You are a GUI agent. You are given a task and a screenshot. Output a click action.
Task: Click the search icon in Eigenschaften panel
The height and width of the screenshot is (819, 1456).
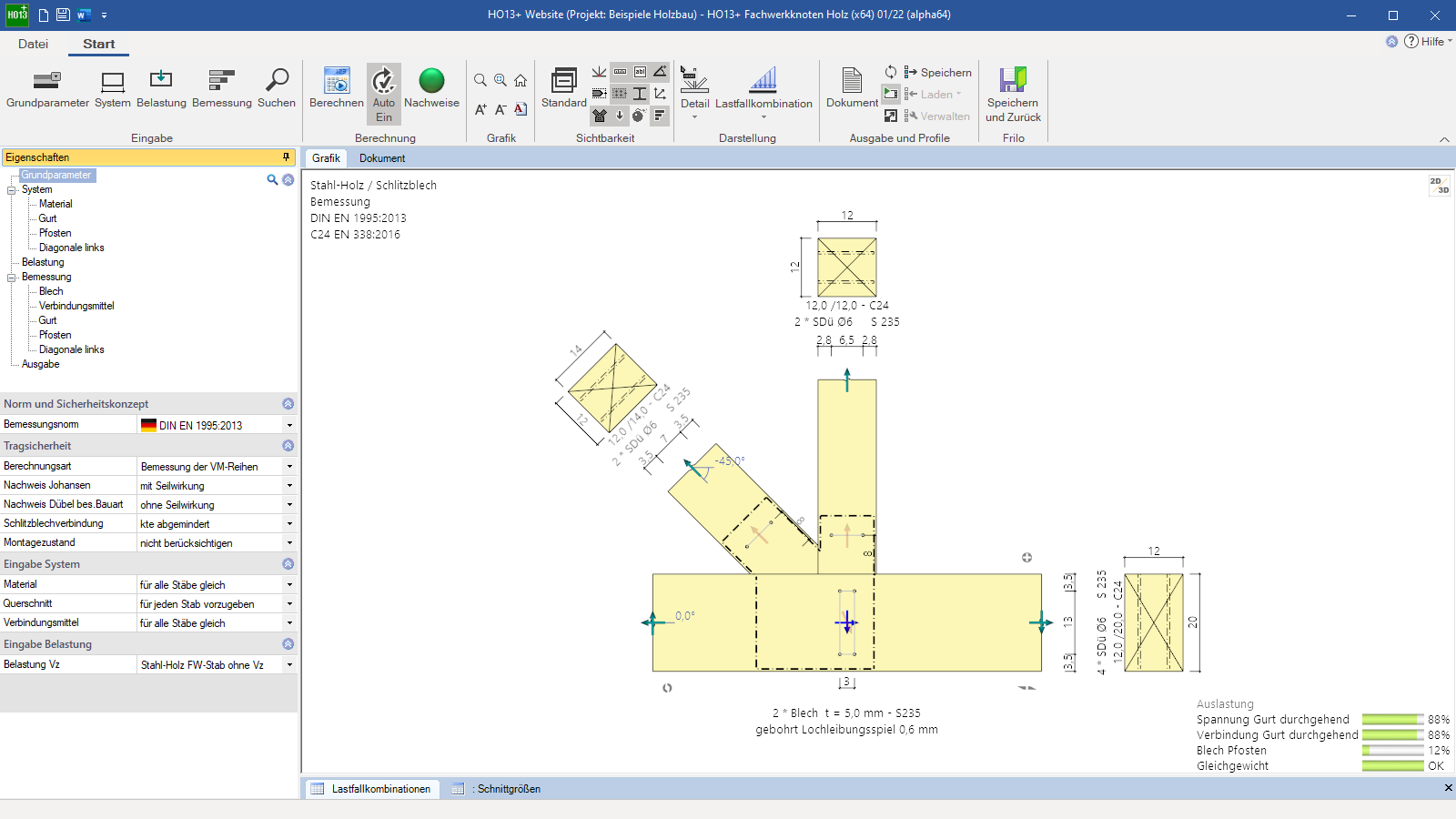coord(272,179)
